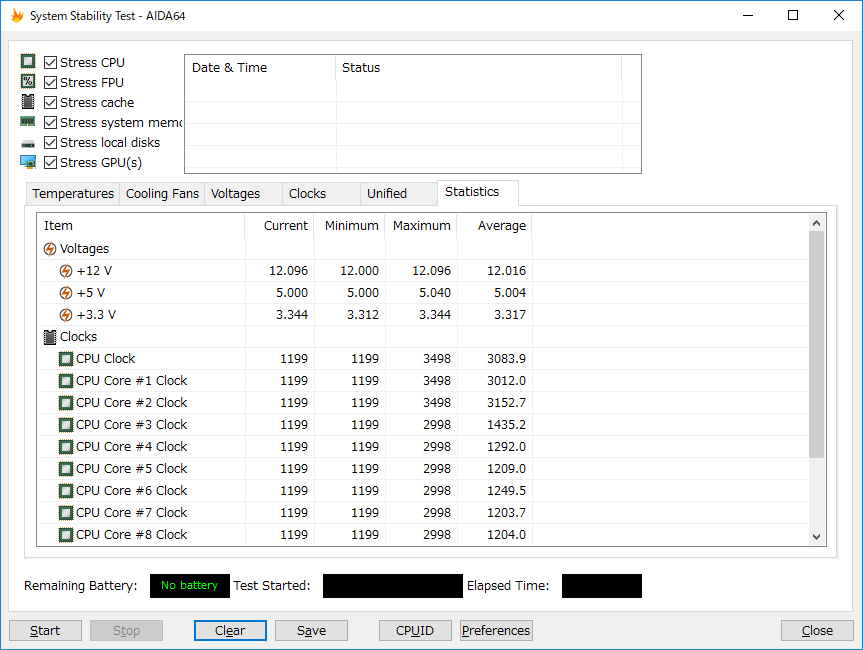Disable the Stress system memory checkbox
863x650 pixels.
tap(51, 123)
